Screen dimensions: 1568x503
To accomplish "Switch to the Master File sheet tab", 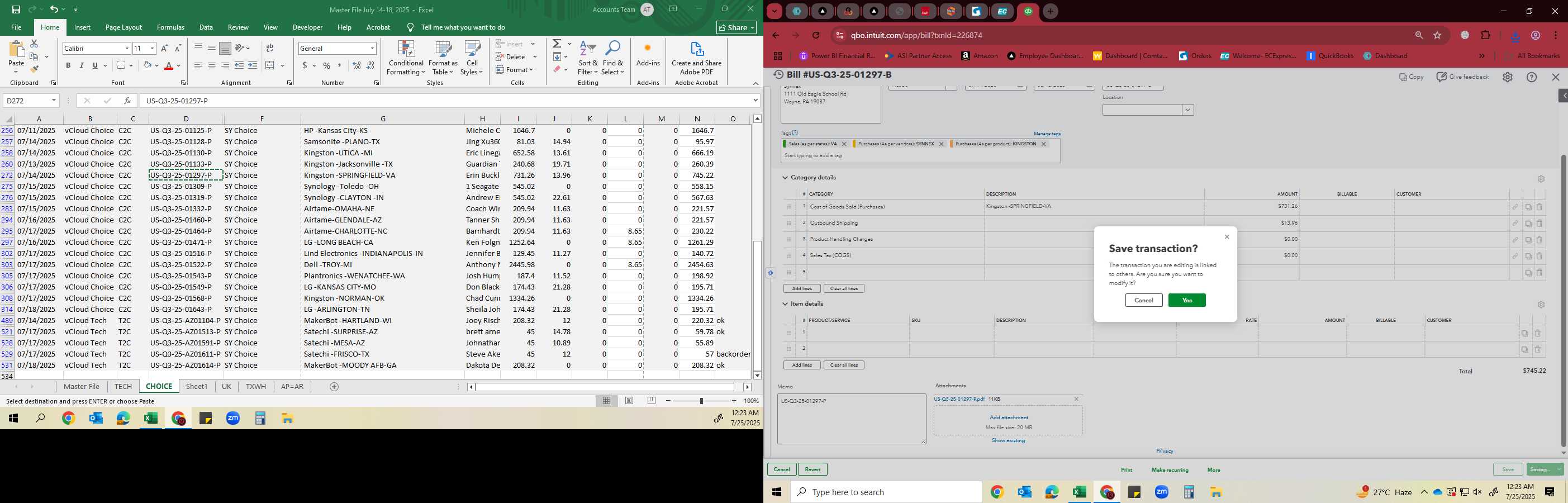I will pos(82,387).
